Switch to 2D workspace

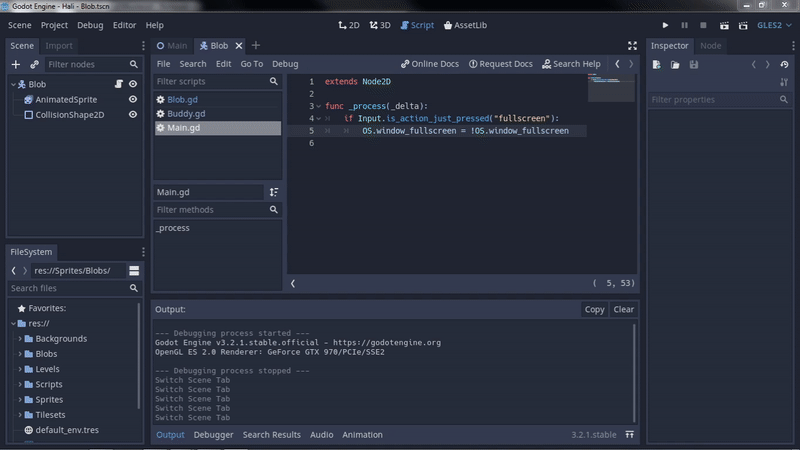coord(349,25)
